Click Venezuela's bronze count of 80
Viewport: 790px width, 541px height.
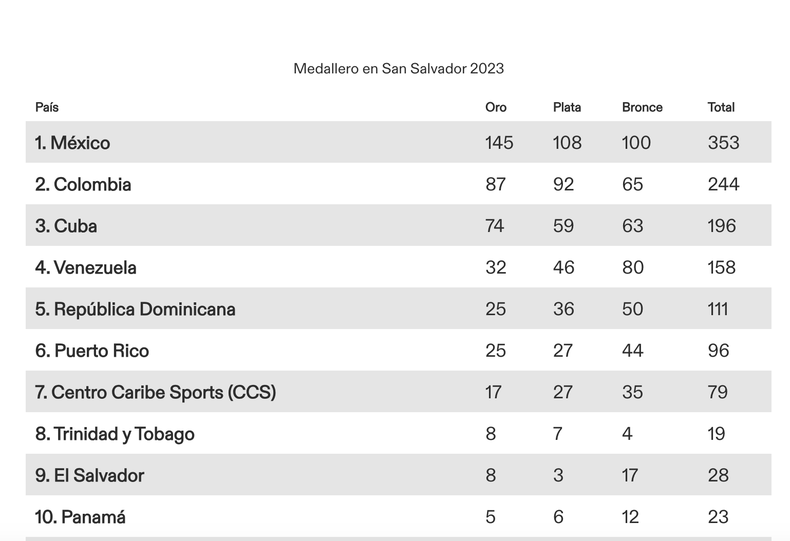(633, 267)
